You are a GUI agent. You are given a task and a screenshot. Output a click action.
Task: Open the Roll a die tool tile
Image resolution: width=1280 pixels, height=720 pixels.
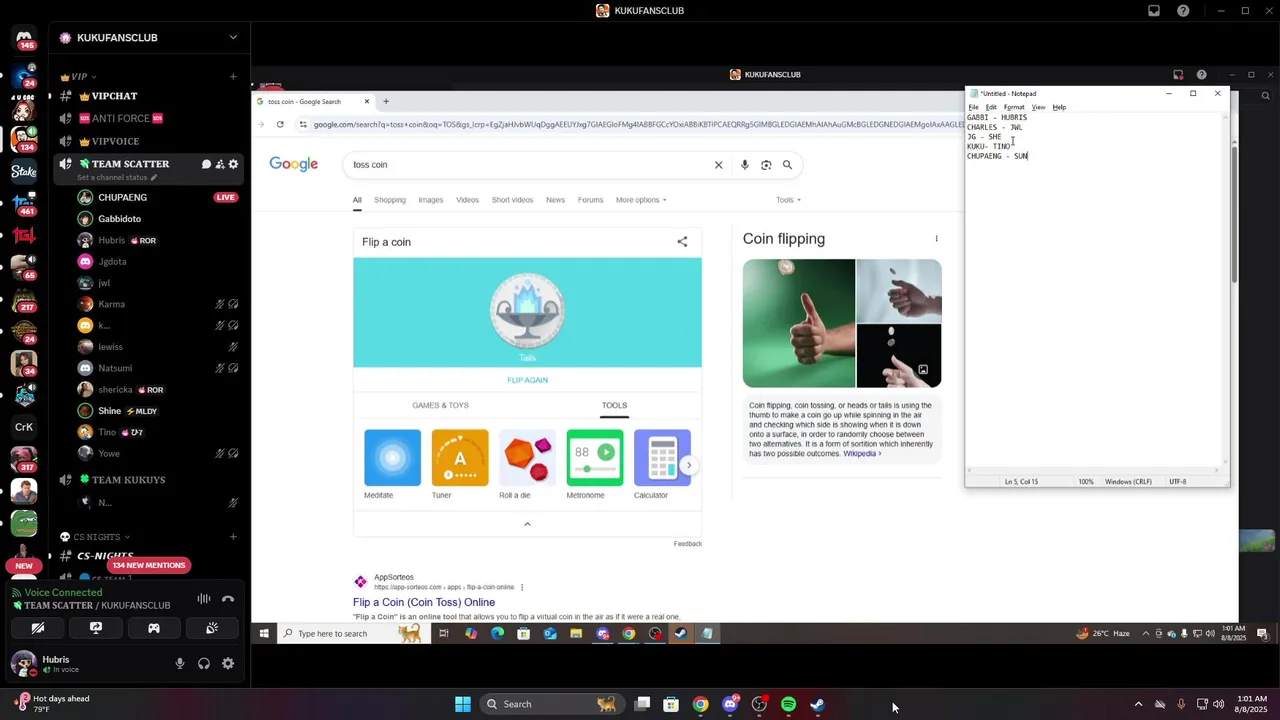[527, 465]
